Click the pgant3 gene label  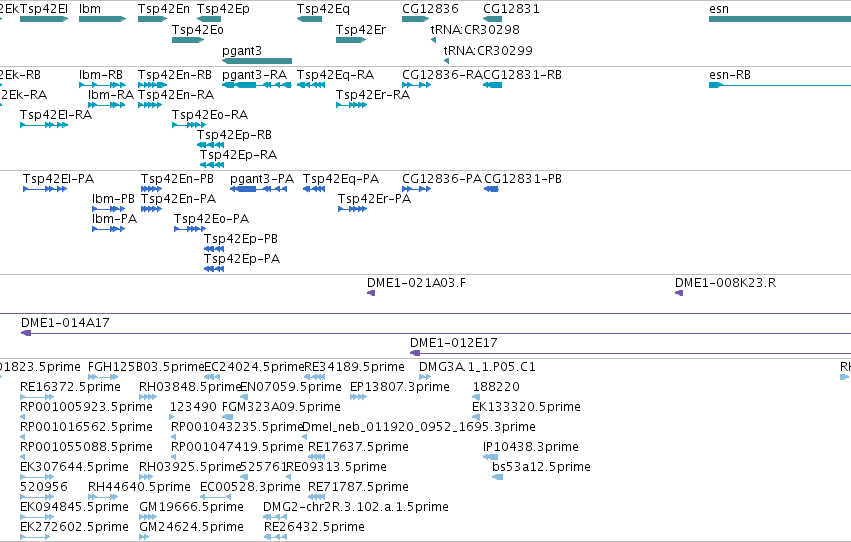tap(242, 50)
